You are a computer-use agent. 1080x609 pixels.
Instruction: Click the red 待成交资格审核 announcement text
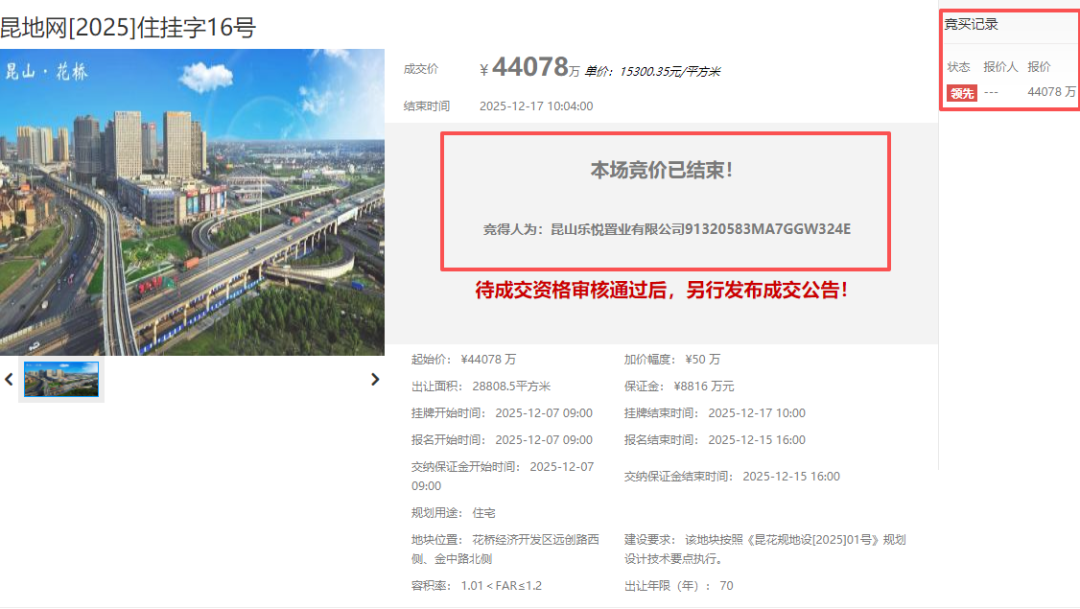click(664, 291)
